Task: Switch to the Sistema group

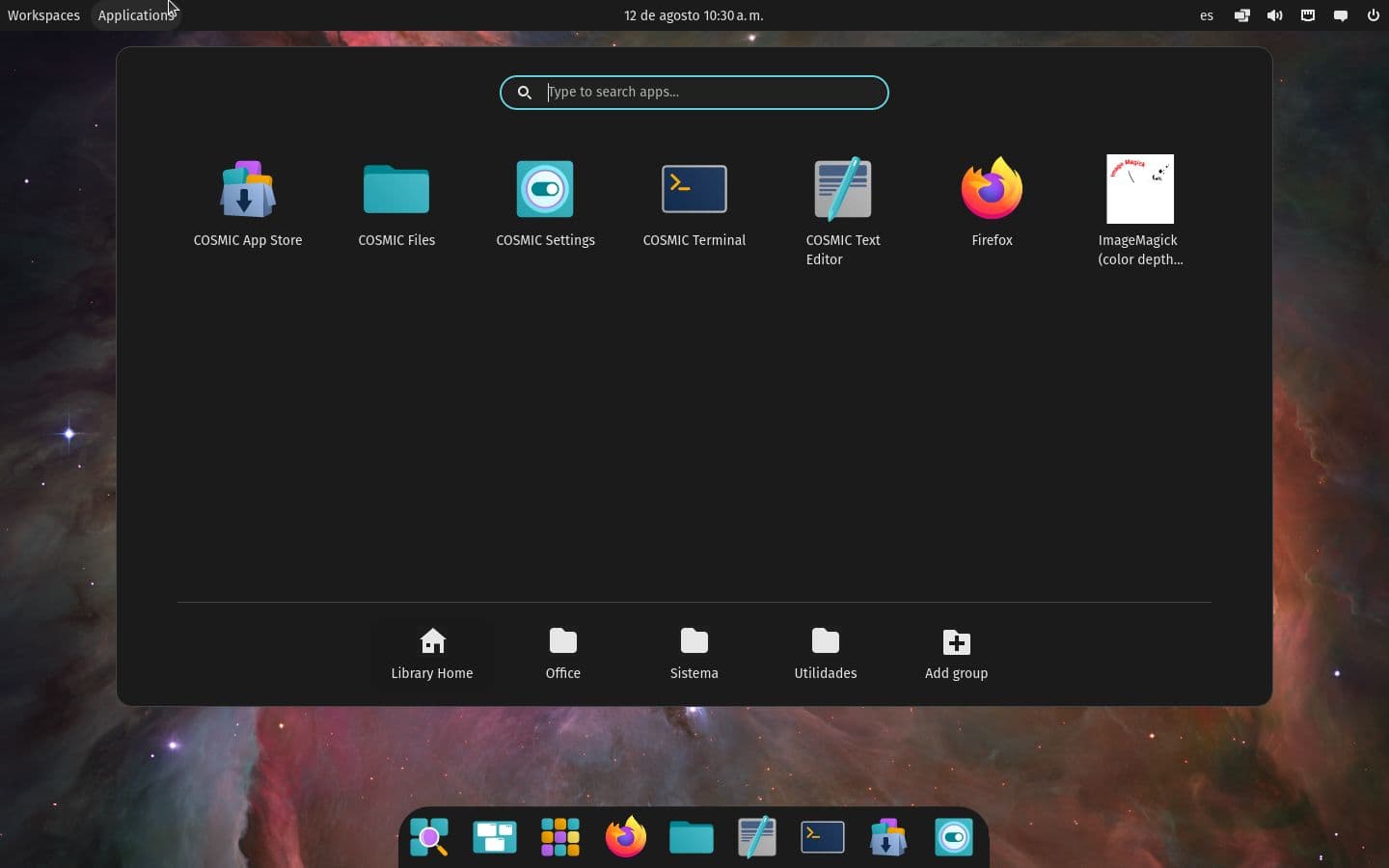Action: [x=694, y=654]
